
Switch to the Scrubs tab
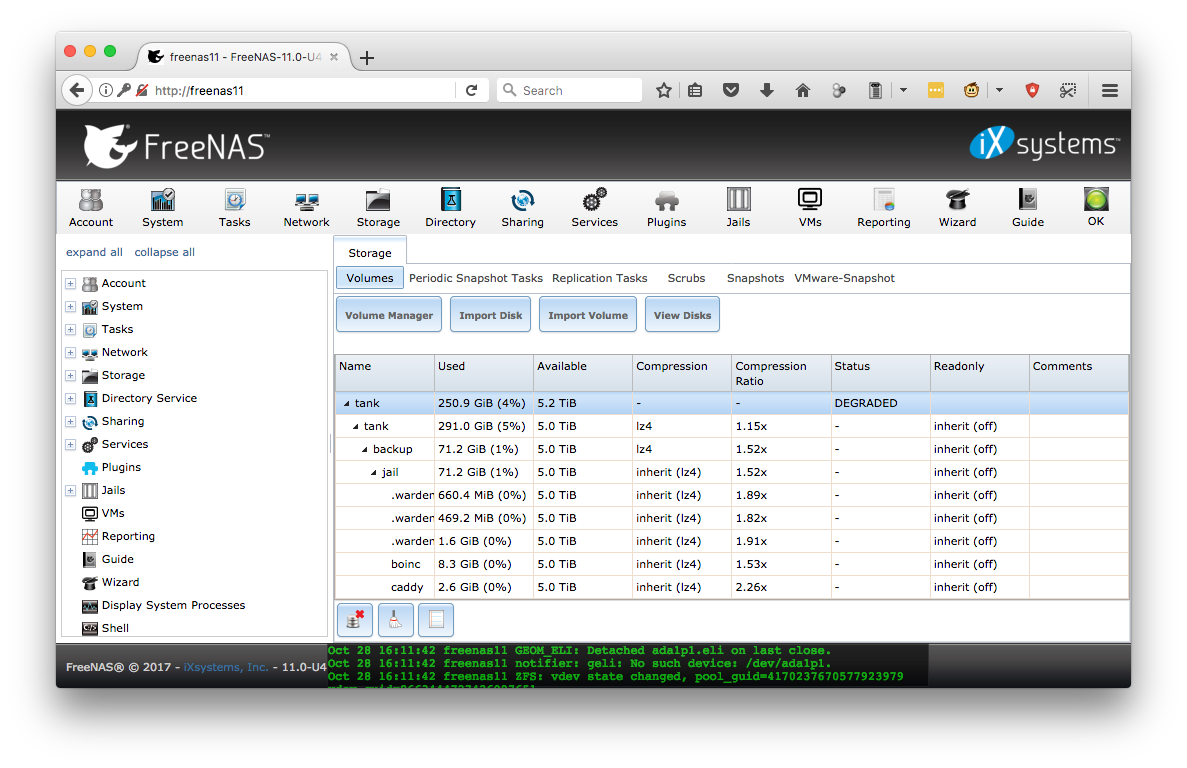(686, 278)
